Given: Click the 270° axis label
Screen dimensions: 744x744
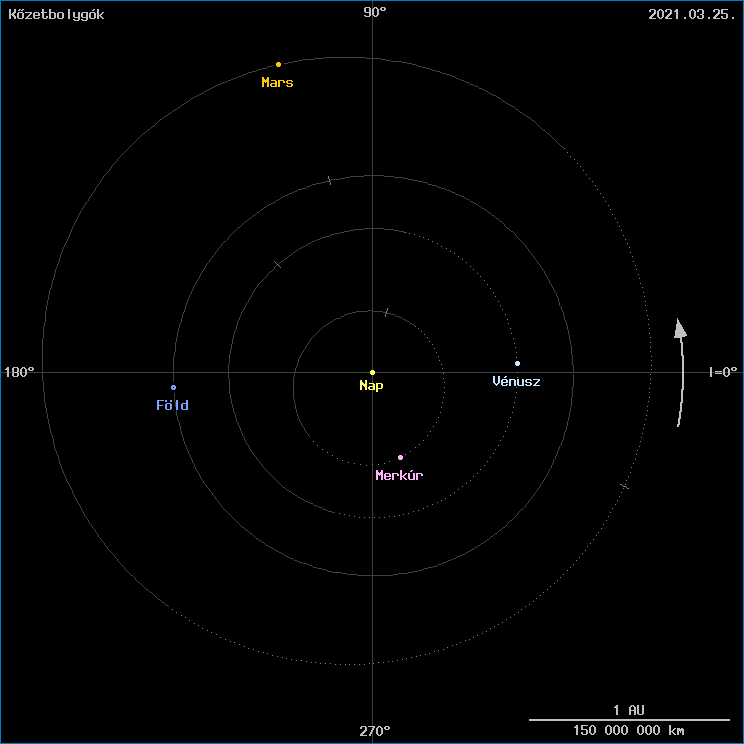Looking at the screenshot, I should point(375,731).
